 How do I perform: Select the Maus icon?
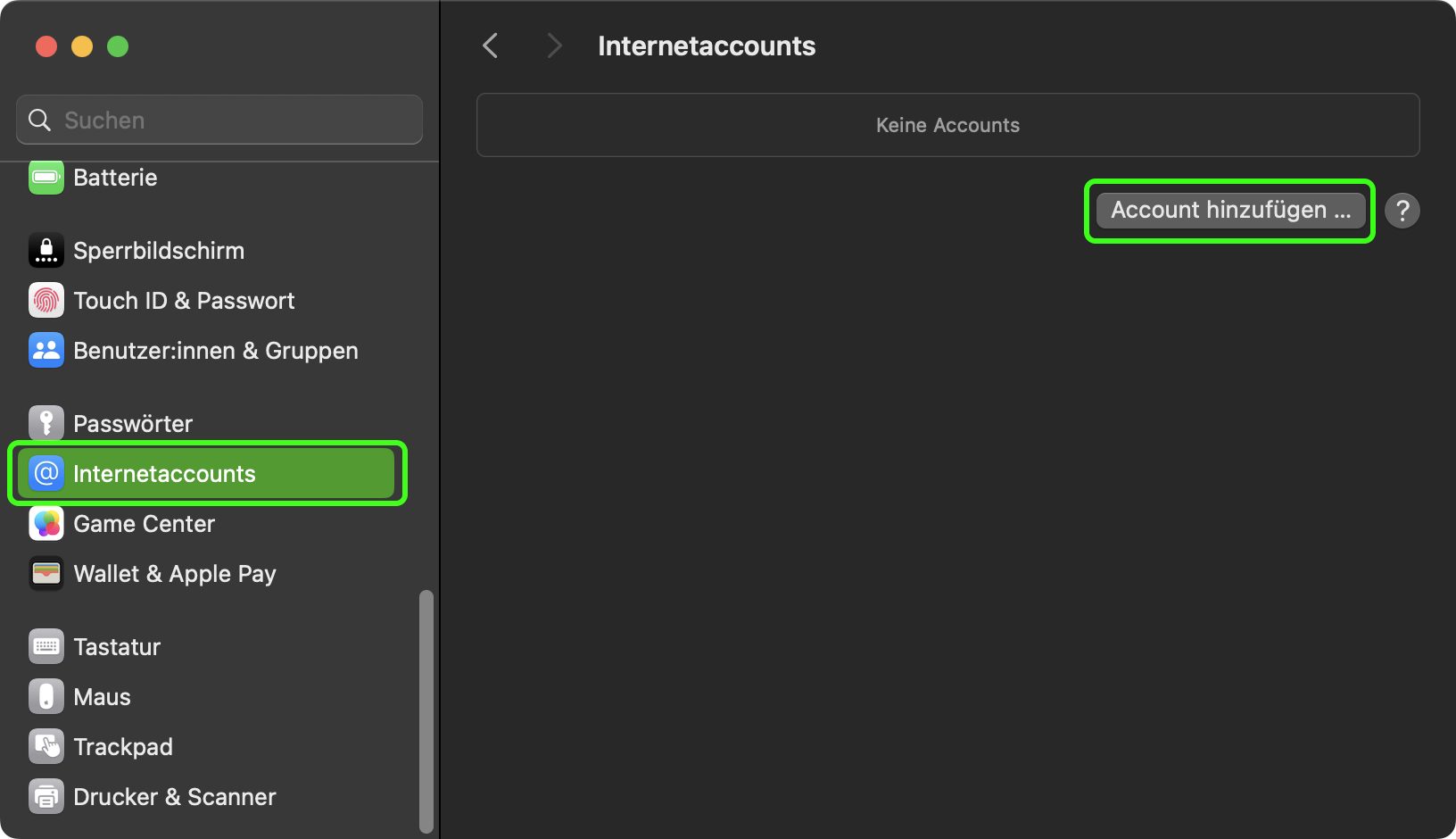46,697
